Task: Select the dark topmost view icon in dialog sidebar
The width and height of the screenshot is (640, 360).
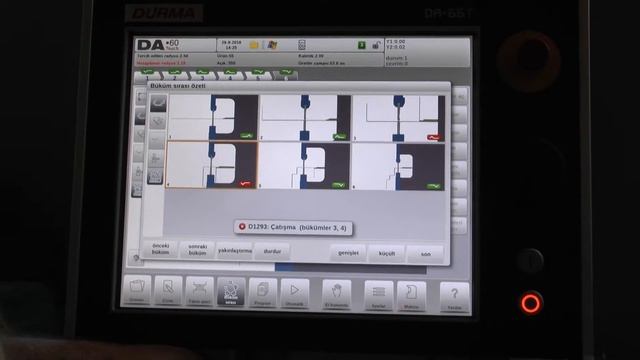Action: click(x=158, y=103)
